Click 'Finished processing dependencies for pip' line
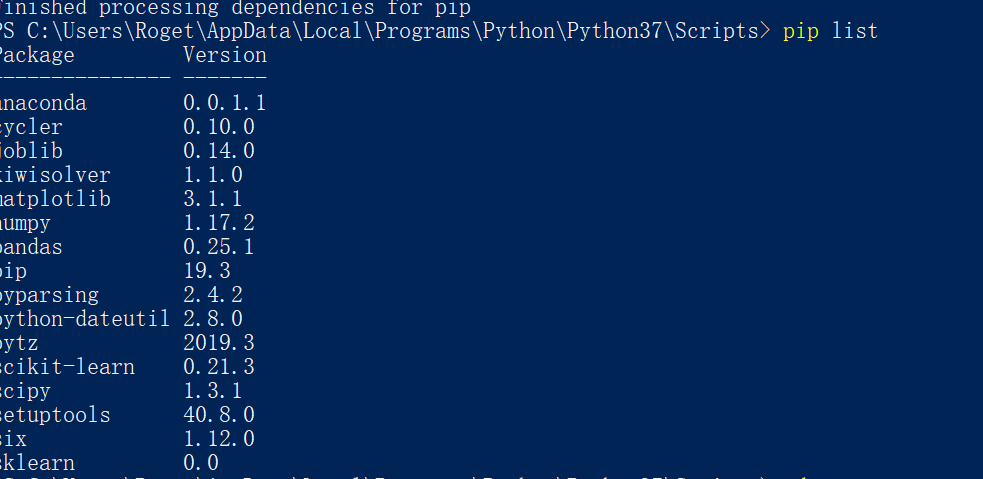Image resolution: width=983 pixels, height=479 pixels. 235,9
